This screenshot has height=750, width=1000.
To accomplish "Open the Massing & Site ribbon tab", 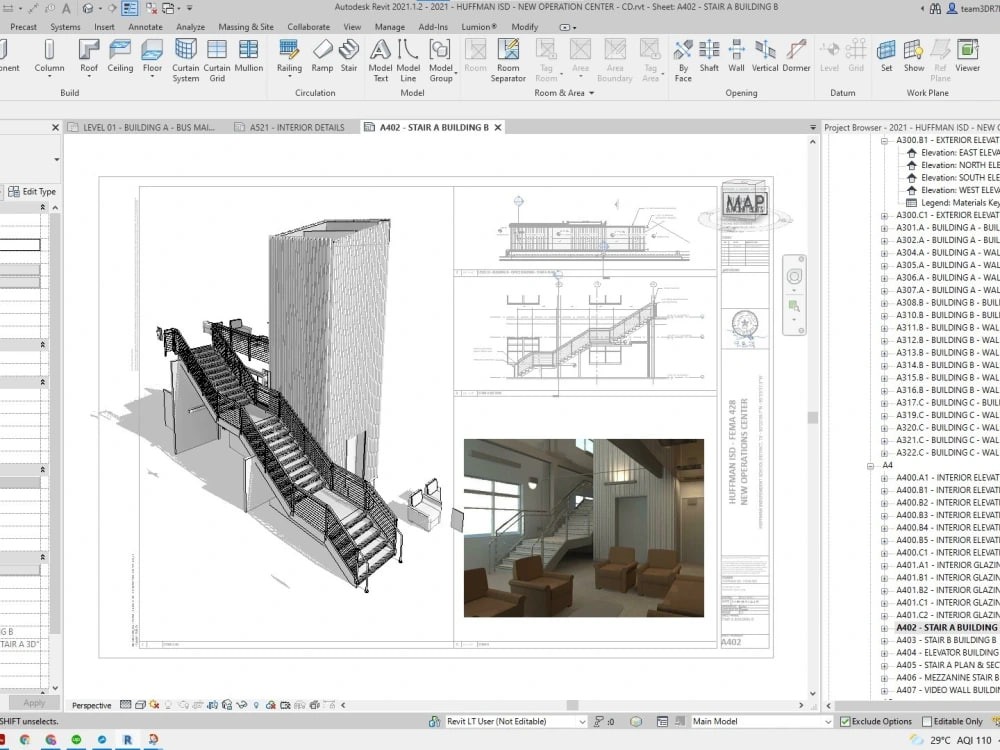I will 246,27.
